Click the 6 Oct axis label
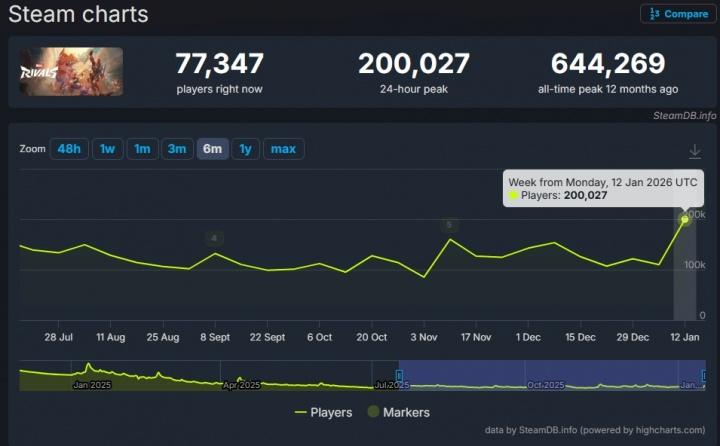The image size is (720, 446). click(320, 337)
